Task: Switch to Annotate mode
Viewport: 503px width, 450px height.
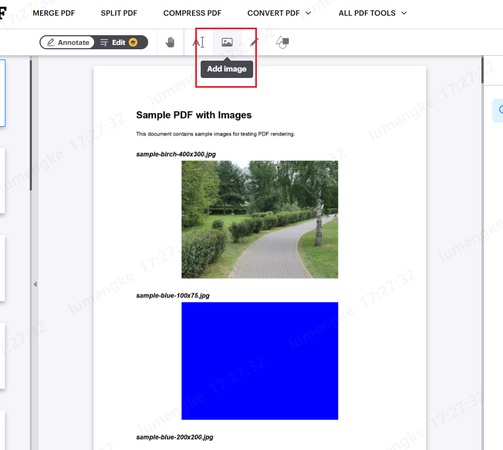Action: (x=68, y=42)
